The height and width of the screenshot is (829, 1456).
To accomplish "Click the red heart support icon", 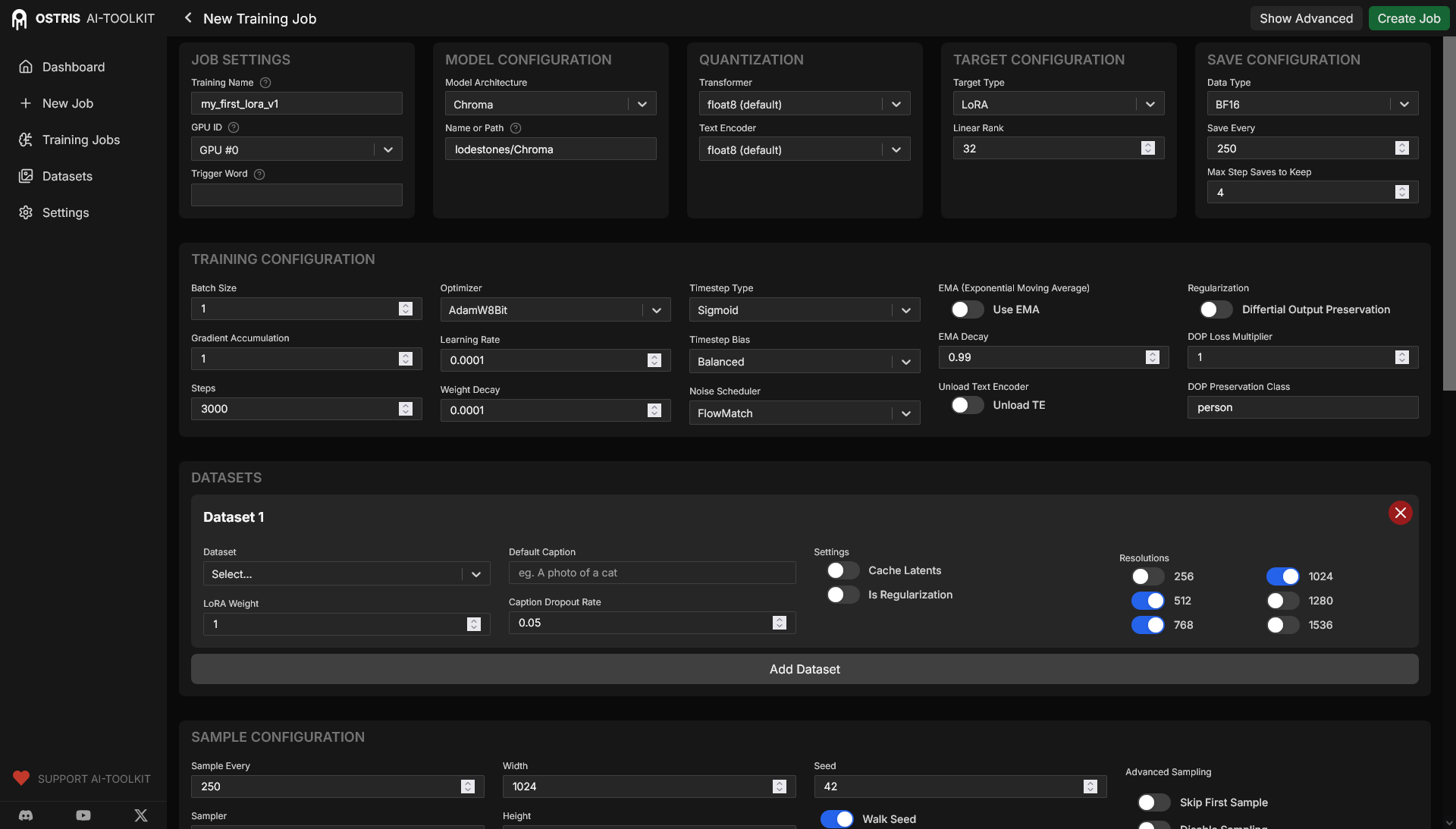I will coord(21,778).
